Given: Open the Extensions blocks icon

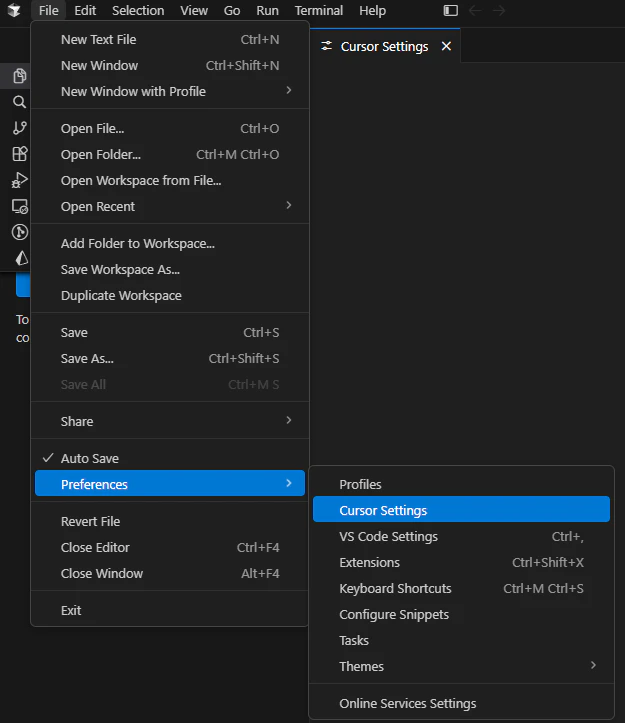Looking at the screenshot, I should click(19, 154).
